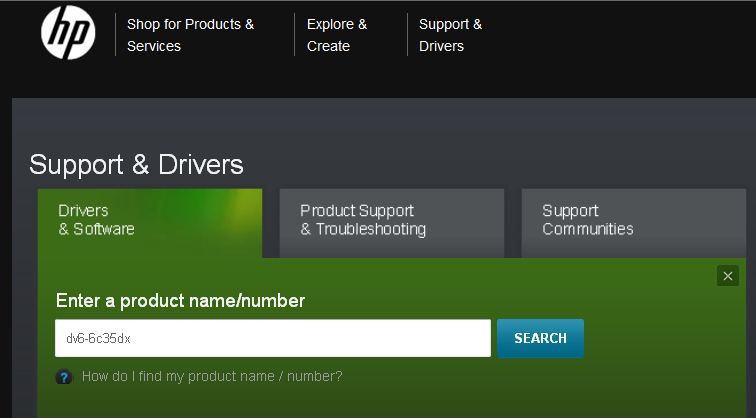Select the Drivers & Software tab
This screenshot has width=756, height=418.
point(150,223)
